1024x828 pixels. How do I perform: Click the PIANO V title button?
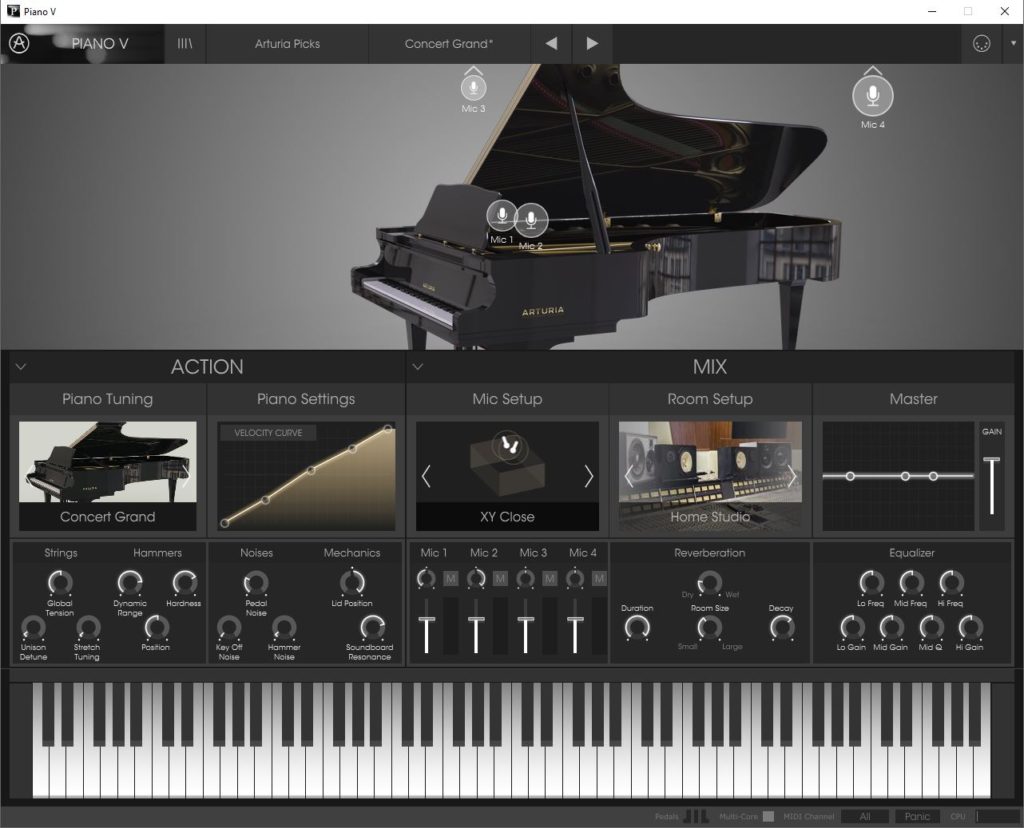click(x=99, y=44)
